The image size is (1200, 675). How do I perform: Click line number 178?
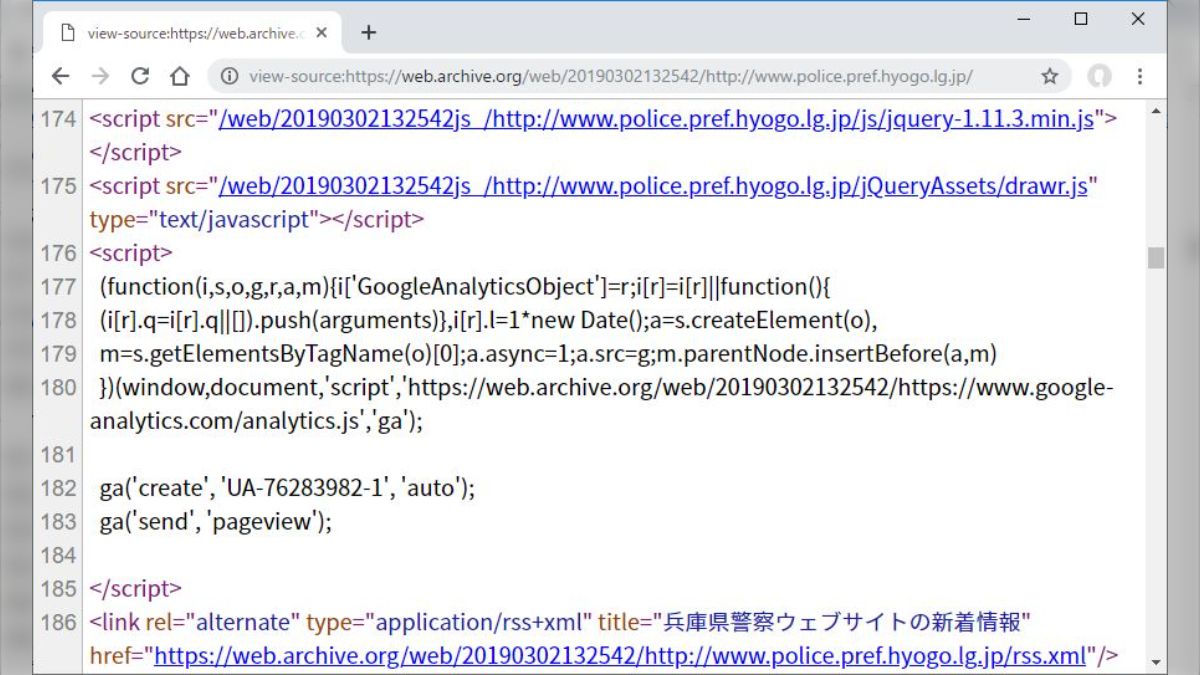click(58, 320)
